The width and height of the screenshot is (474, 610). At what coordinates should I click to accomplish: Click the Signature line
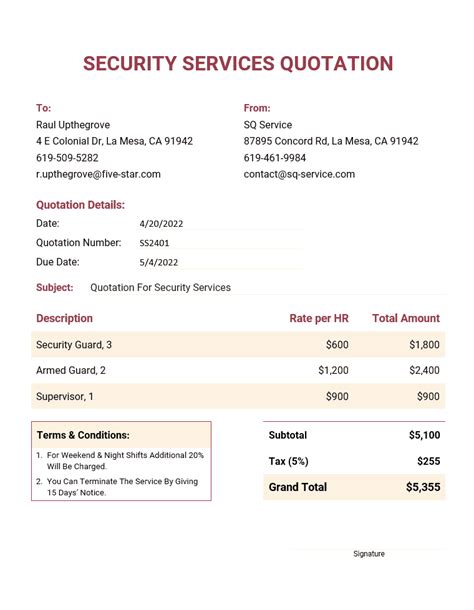click(x=368, y=549)
